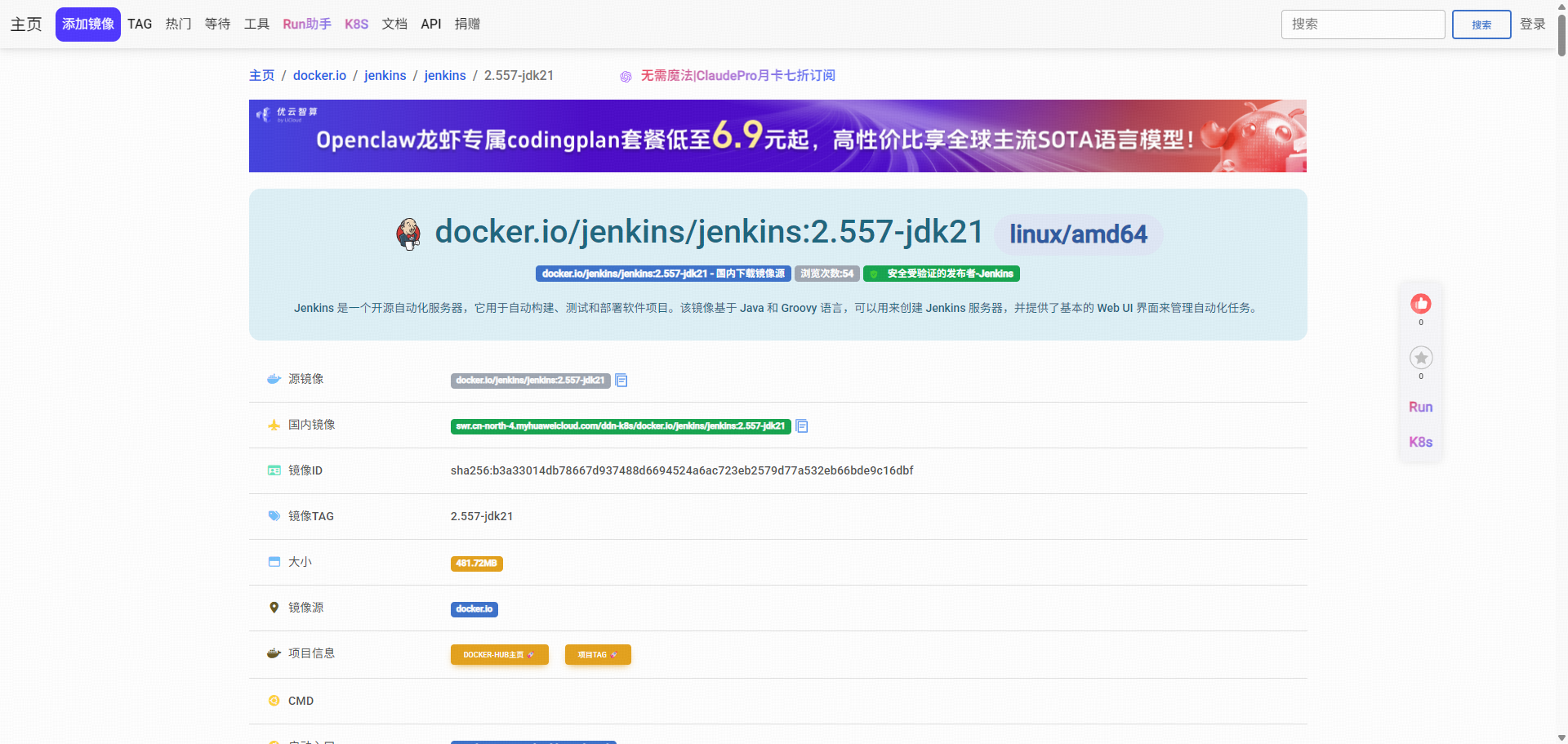Click the 2.557-jdk21 tag value
1568x744 pixels.
pos(482,516)
